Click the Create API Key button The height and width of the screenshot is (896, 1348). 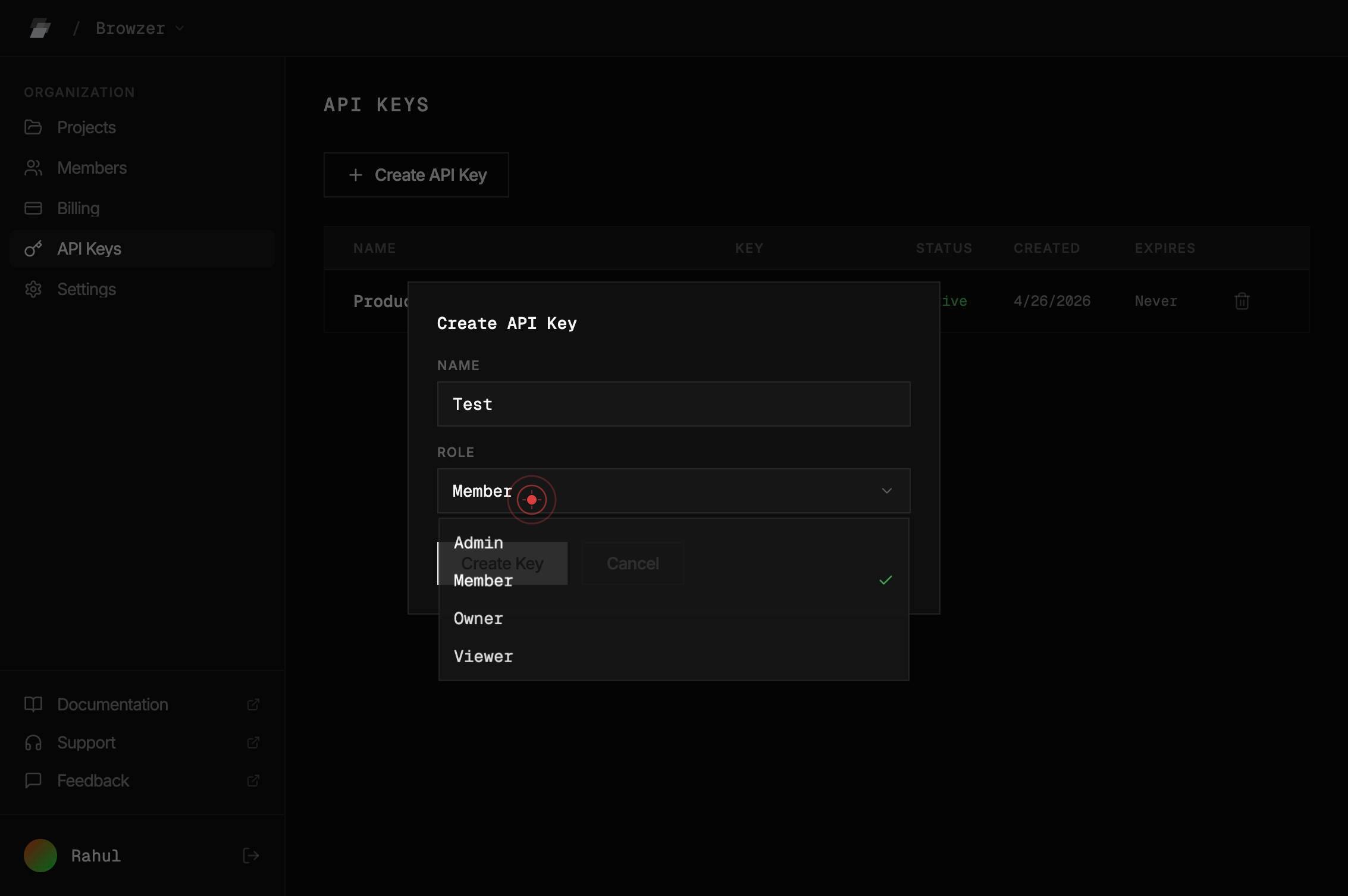416,175
